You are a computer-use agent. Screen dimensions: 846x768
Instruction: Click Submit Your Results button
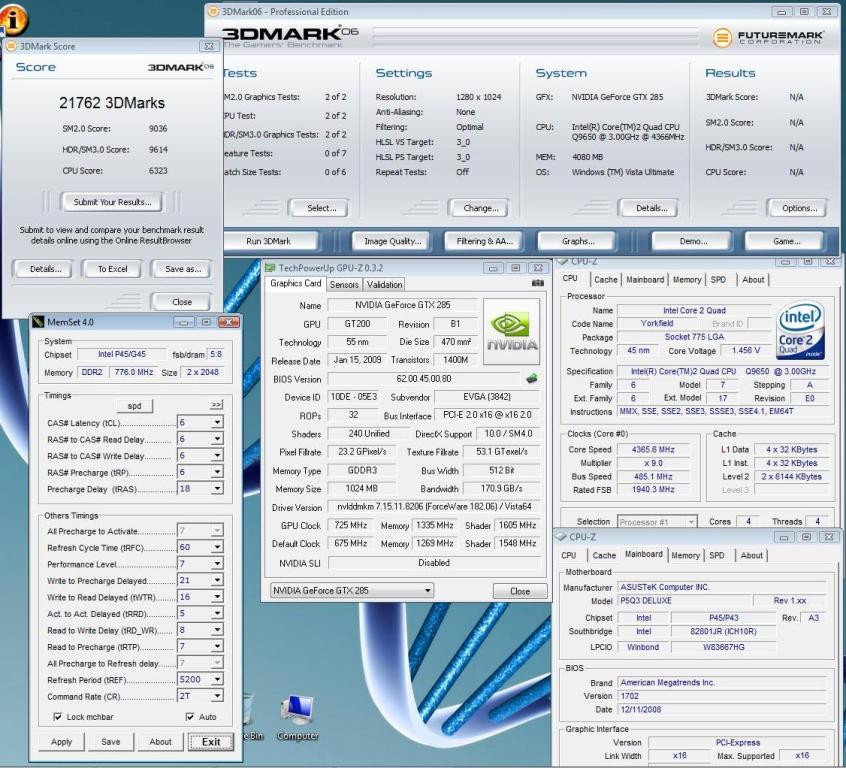[x=112, y=202]
